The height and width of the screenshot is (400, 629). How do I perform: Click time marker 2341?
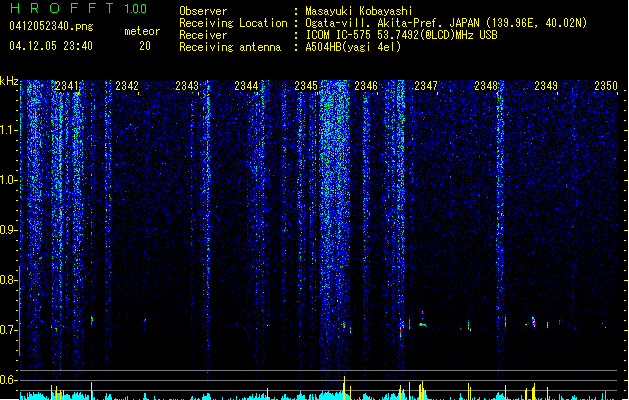[67, 86]
